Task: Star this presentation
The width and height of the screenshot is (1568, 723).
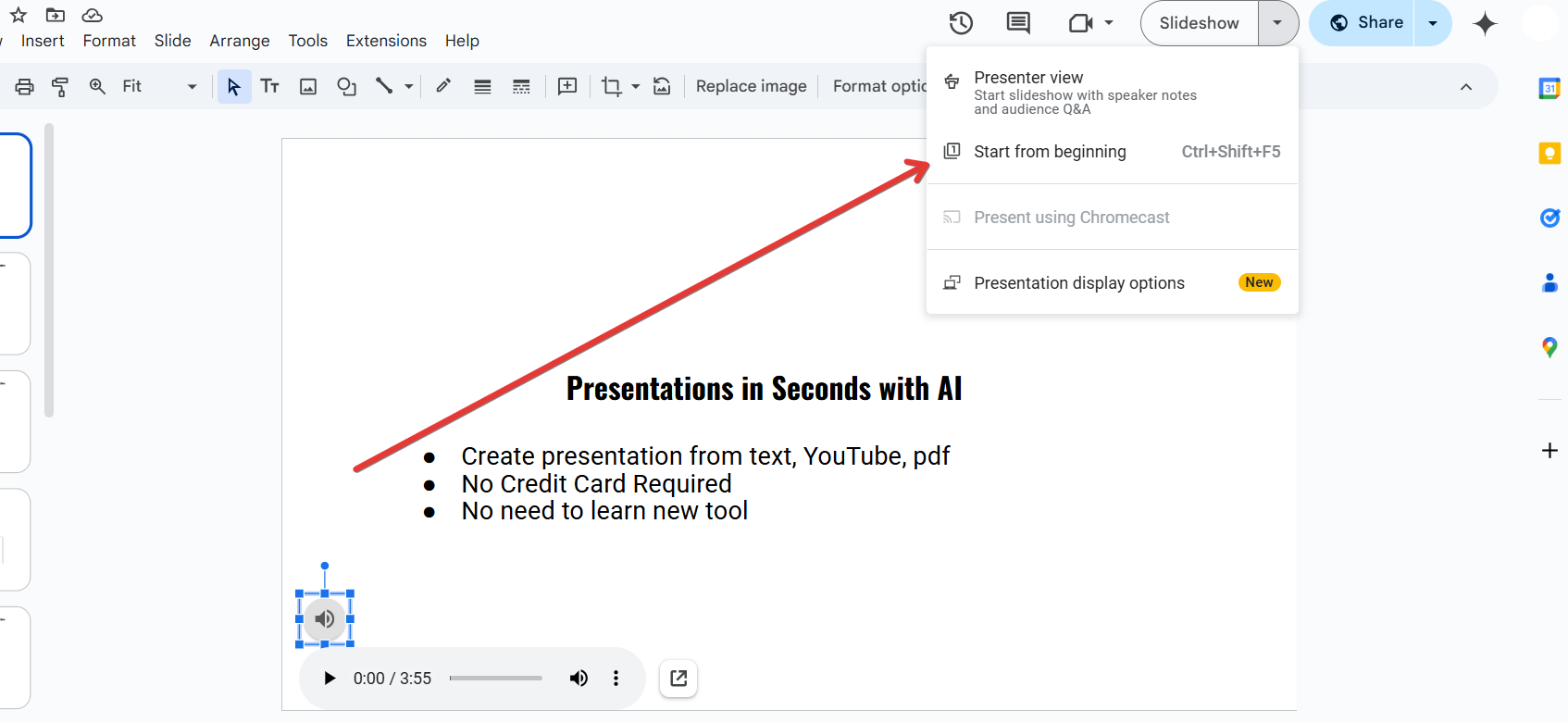Action: coord(19,15)
